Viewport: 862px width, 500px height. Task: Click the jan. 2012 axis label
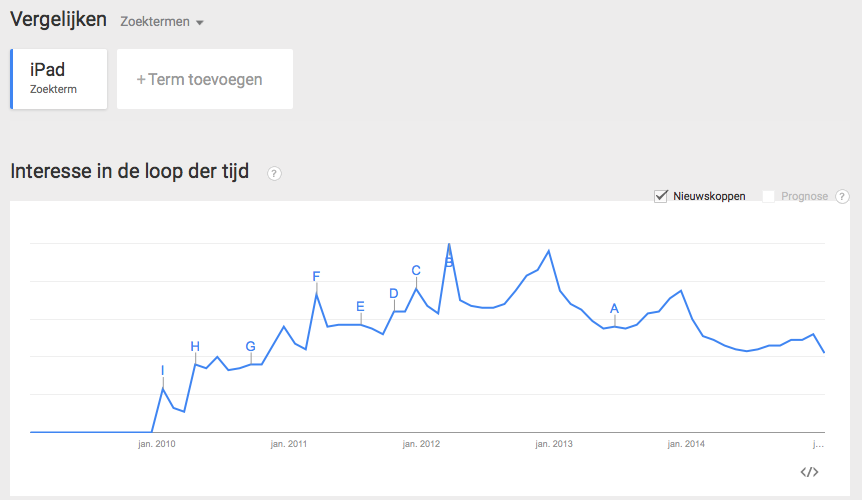point(422,443)
